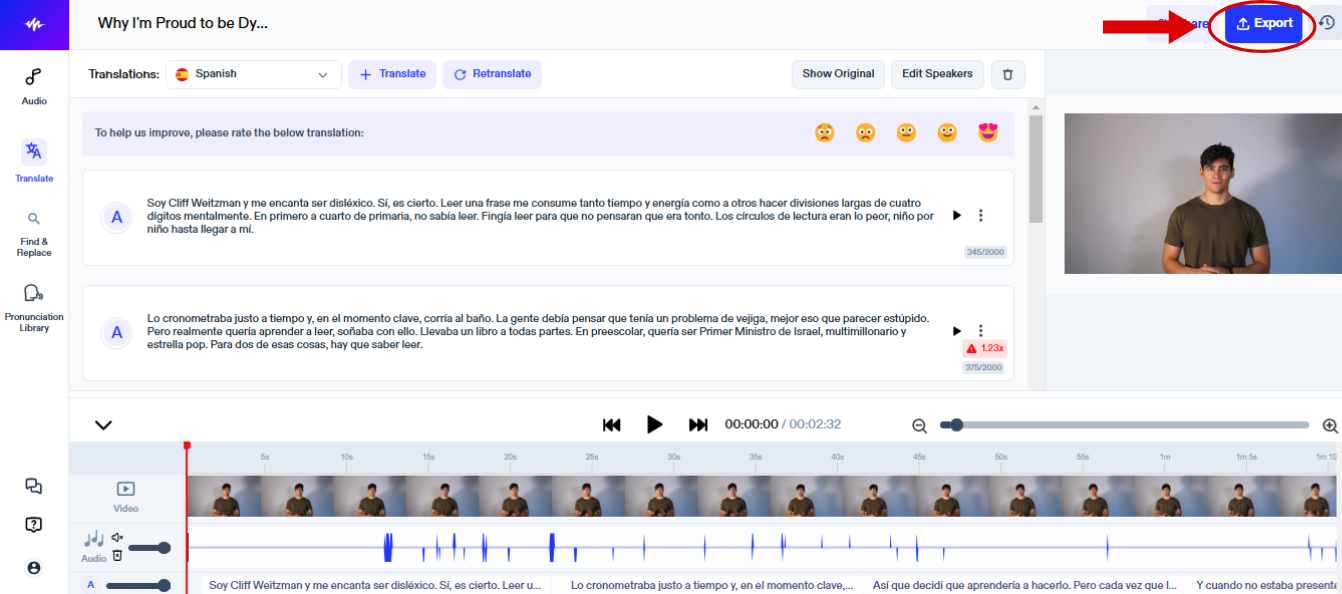
Task: Collapse the timeline panel with the chevron
Action: click(x=101, y=424)
